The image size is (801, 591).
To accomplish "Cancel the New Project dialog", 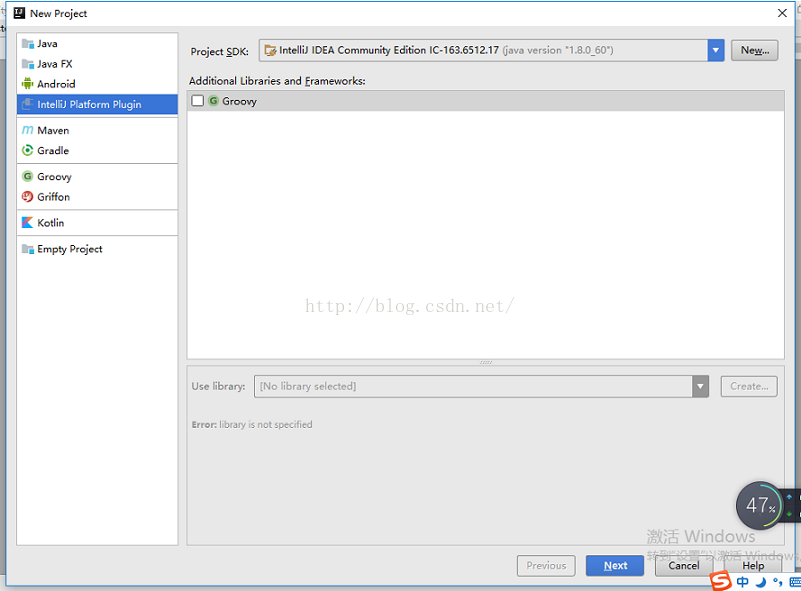I will tap(684, 565).
